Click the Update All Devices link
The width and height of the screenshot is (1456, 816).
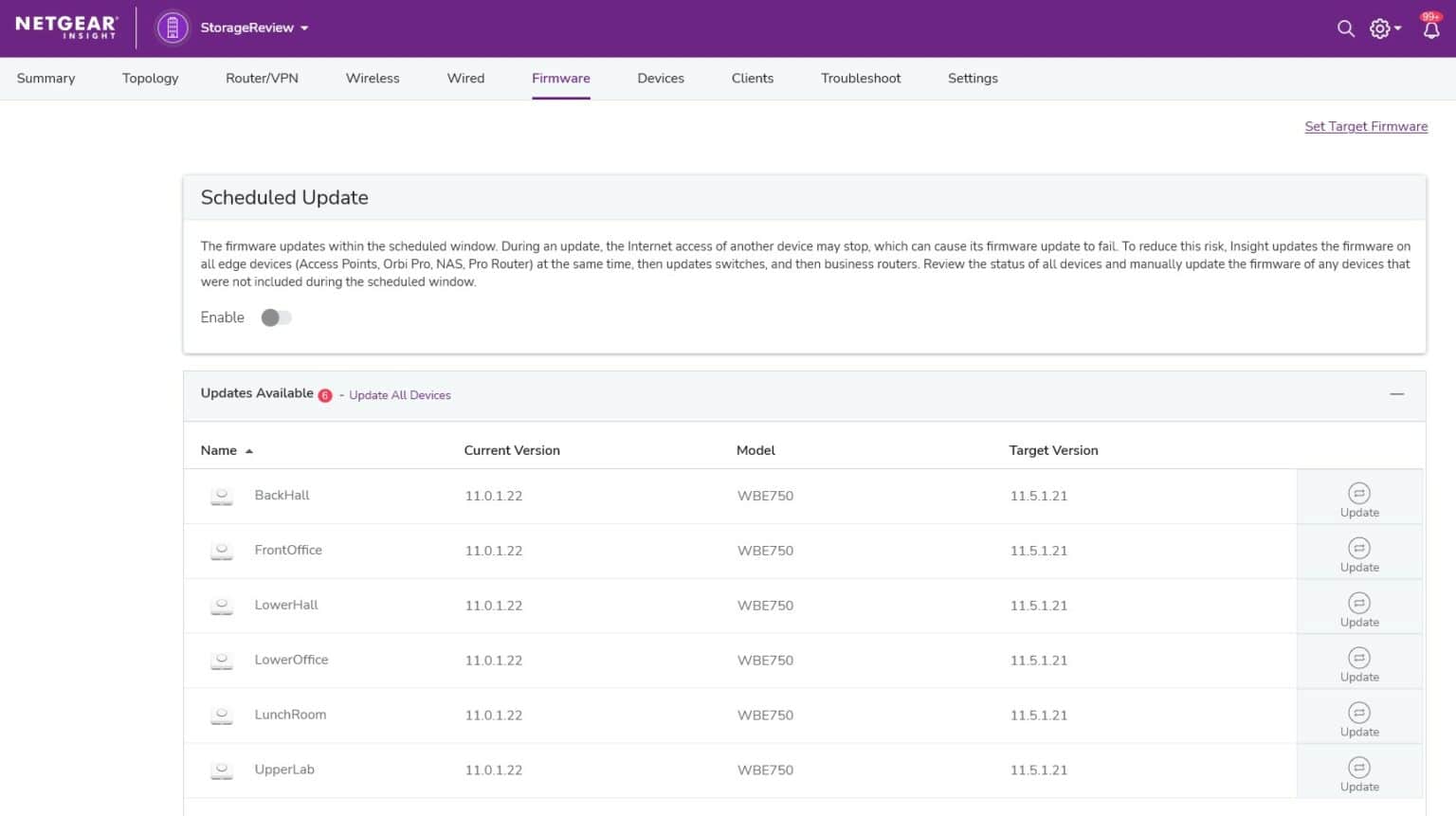400,395
